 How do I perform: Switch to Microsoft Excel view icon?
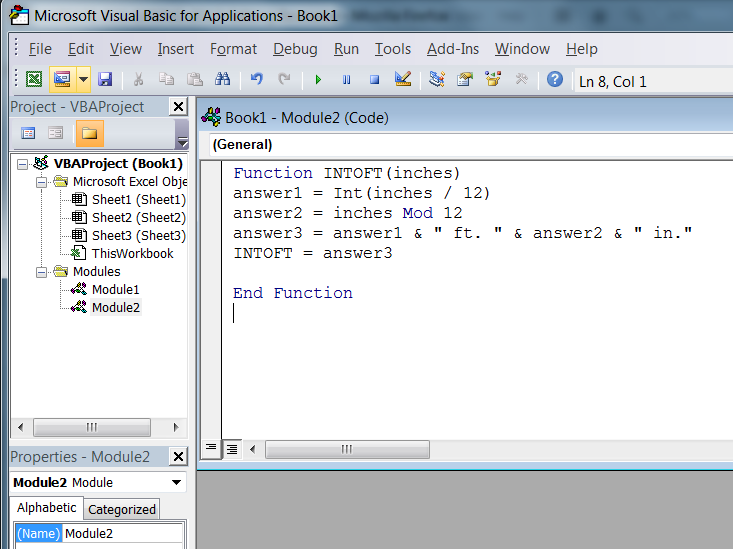pyautogui.click(x=34, y=79)
